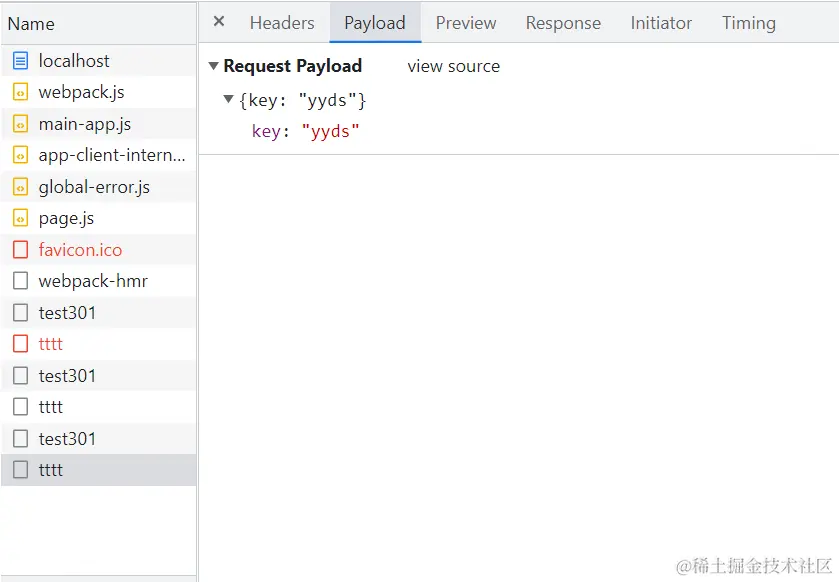This screenshot has width=839, height=582.
Task: Select the webpack-hmr request
Action: click(x=98, y=281)
